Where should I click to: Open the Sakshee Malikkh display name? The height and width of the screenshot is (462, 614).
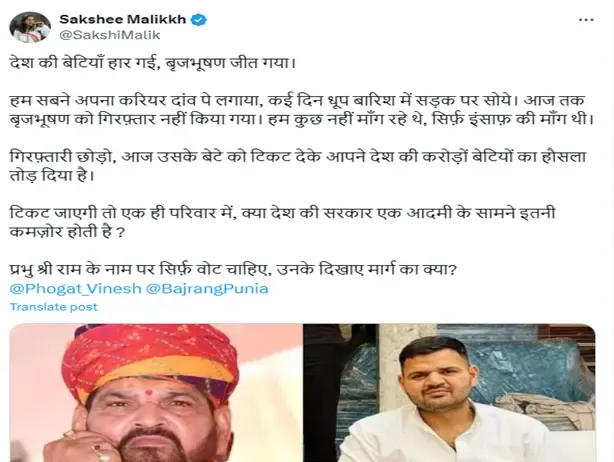[123, 19]
